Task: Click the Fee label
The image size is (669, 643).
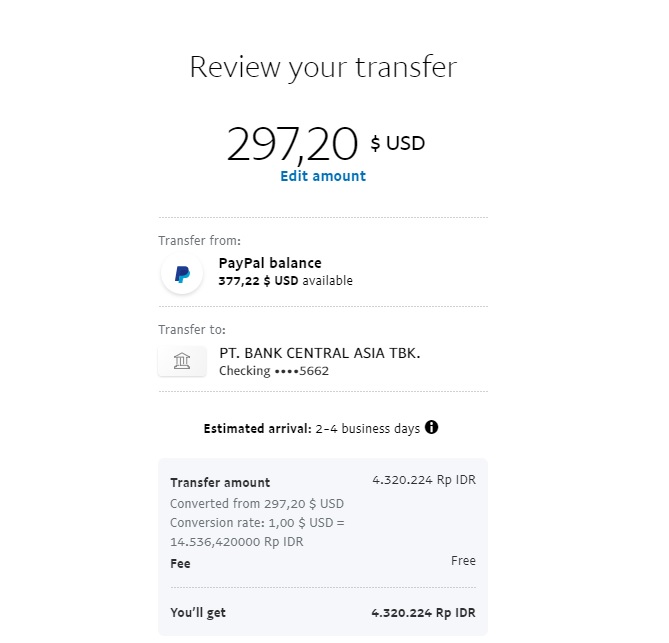Action: pos(180,564)
